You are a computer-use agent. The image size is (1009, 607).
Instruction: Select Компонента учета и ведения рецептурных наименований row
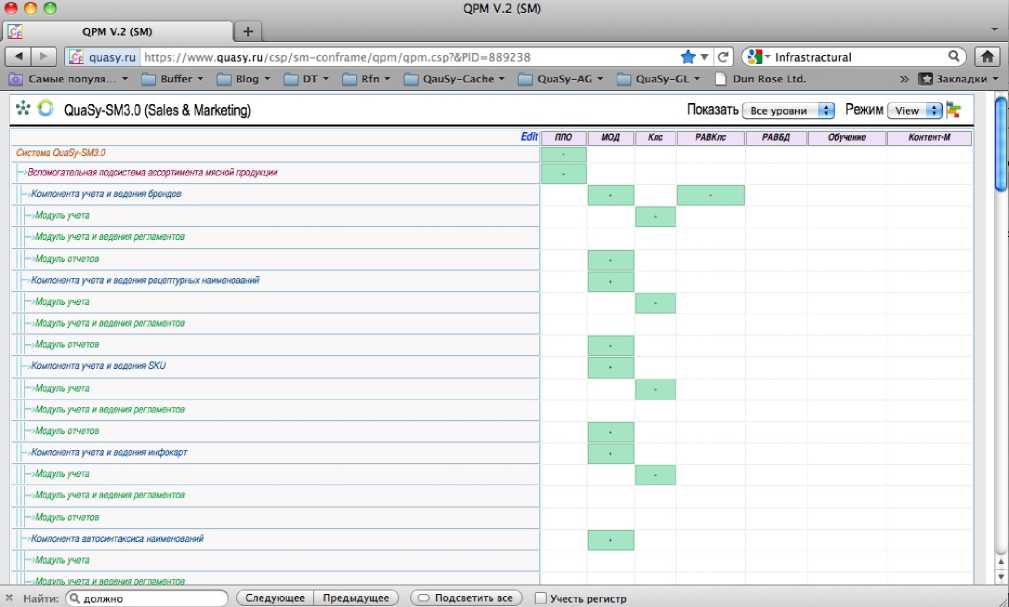pos(275,281)
